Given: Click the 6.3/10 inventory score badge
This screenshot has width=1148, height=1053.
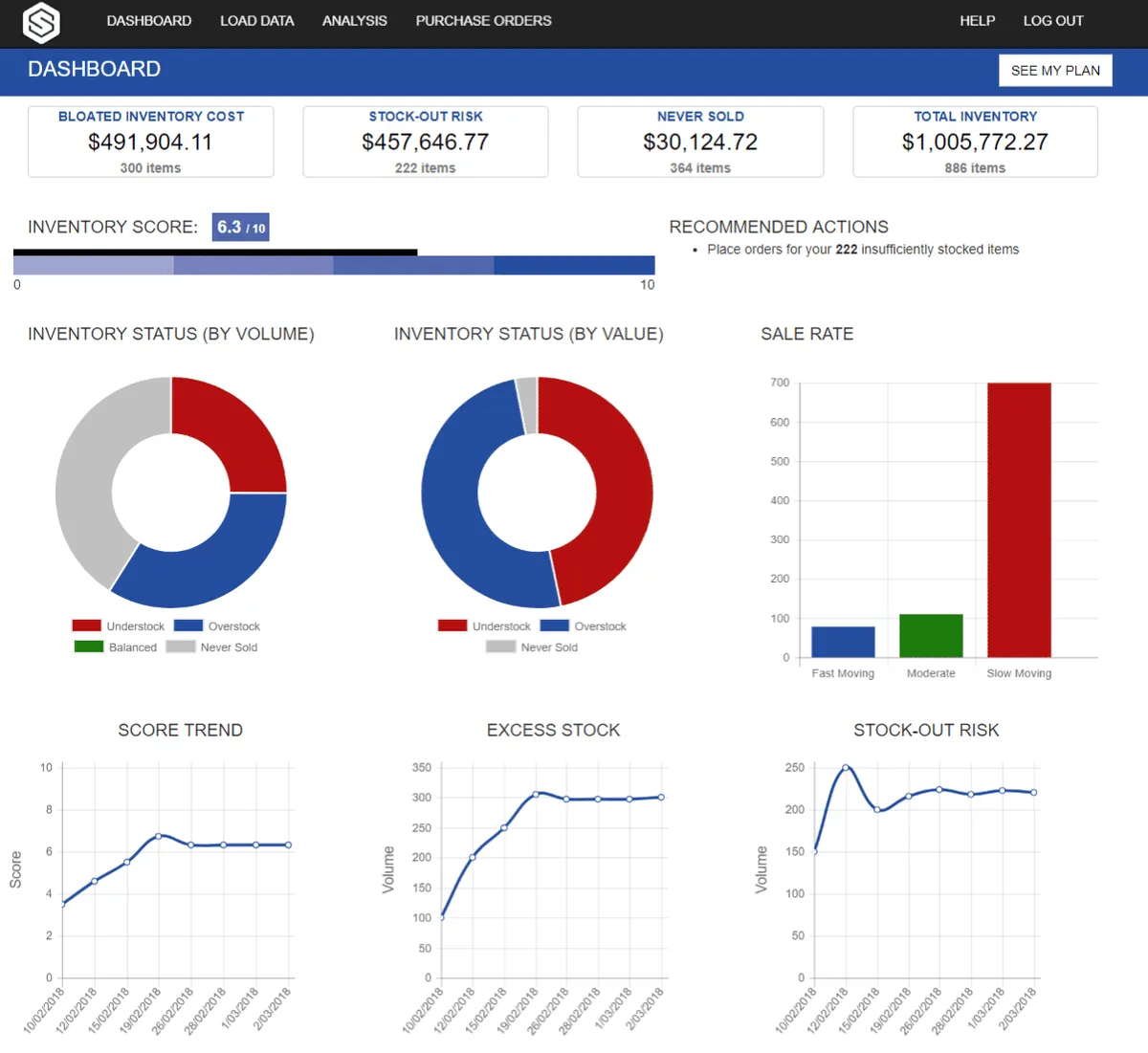Looking at the screenshot, I should point(240,228).
